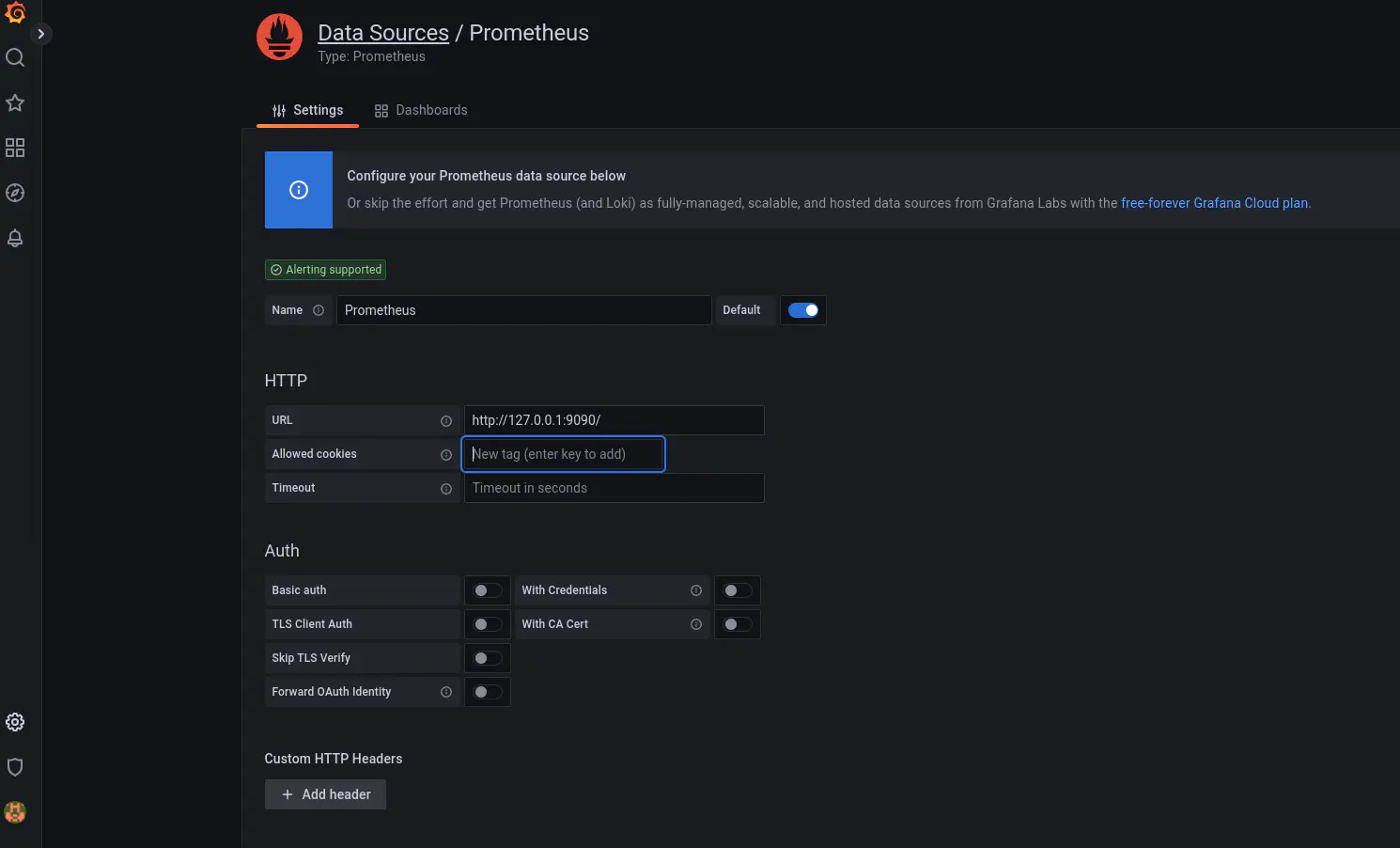The height and width of the screenshot is (848, 1400).
Task: Enable the TLS Client Auth toggle
Action: (x=488, y=624)
